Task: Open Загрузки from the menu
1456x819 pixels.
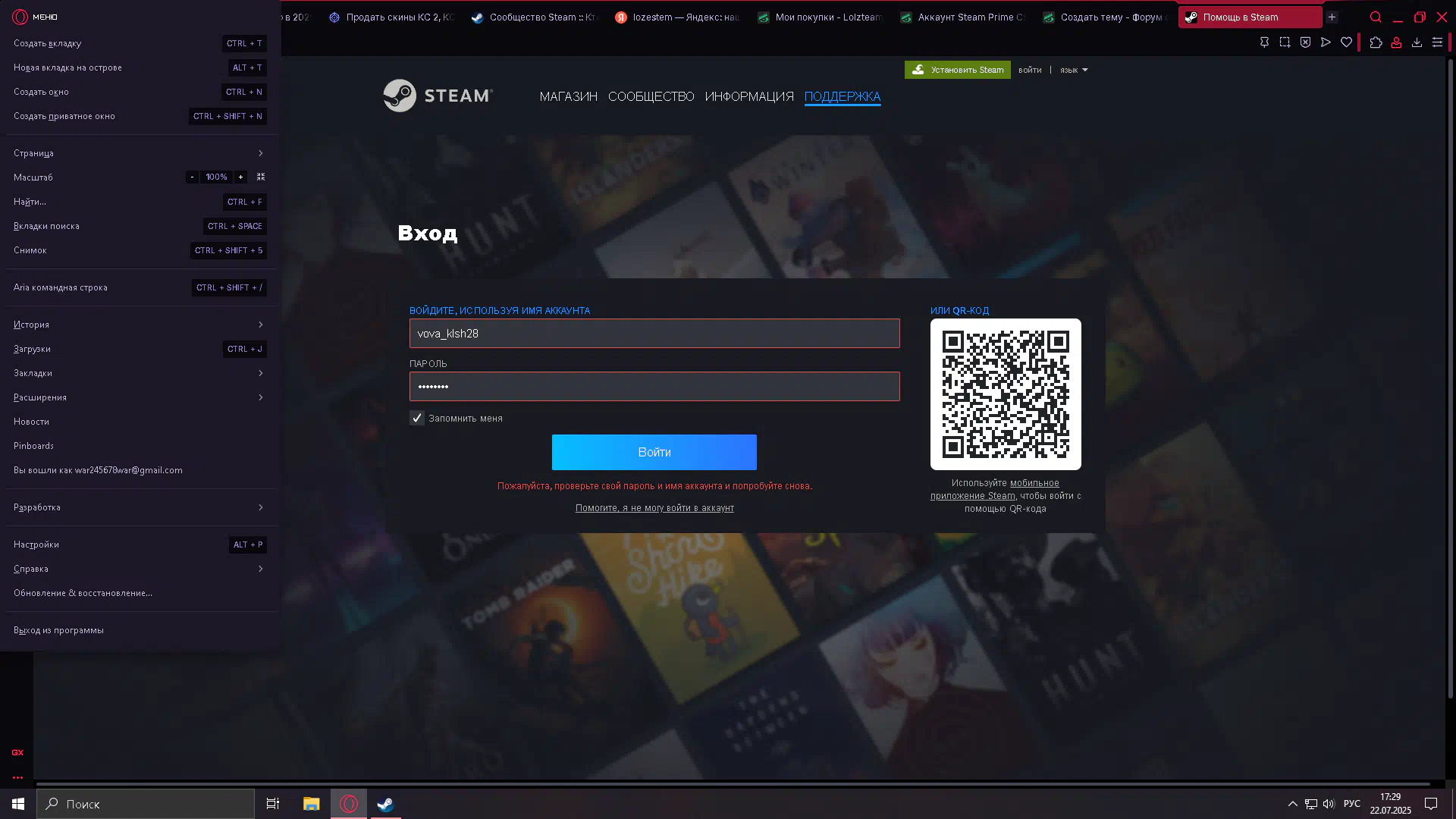Action: point(140,349)
